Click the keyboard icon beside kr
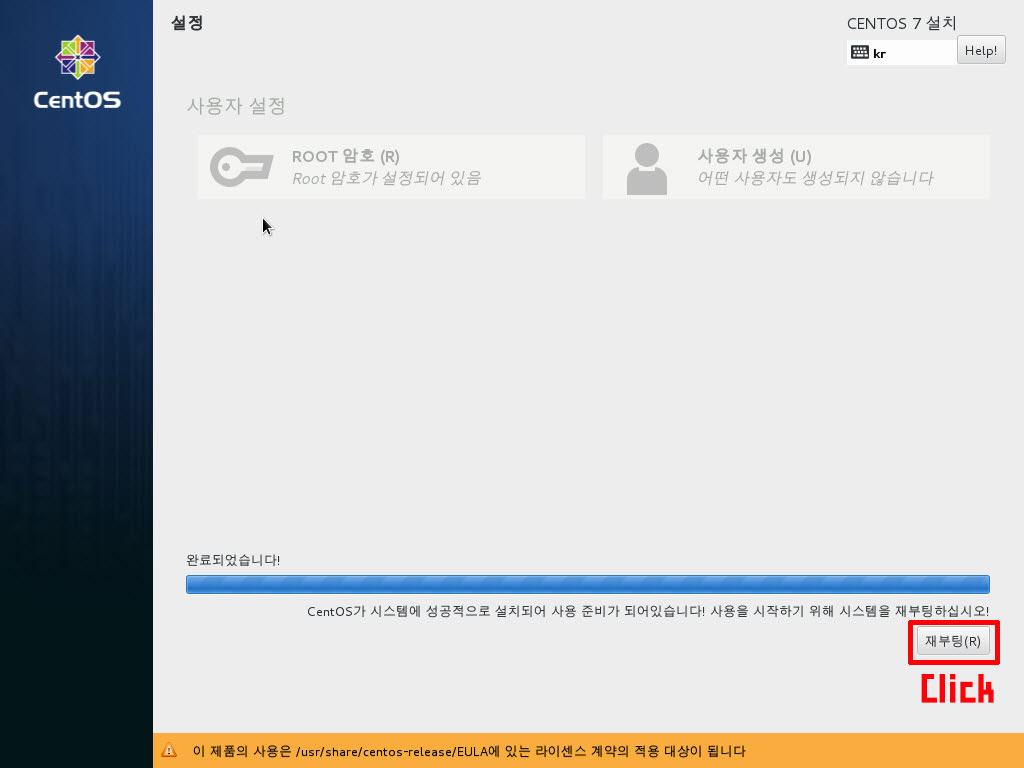 pos(860,52)
